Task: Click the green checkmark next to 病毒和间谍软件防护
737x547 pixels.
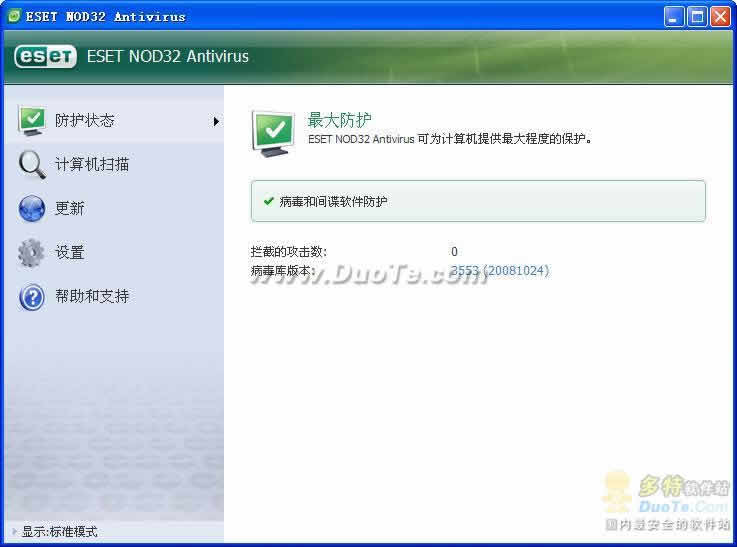Action: (x=269, y=202)
